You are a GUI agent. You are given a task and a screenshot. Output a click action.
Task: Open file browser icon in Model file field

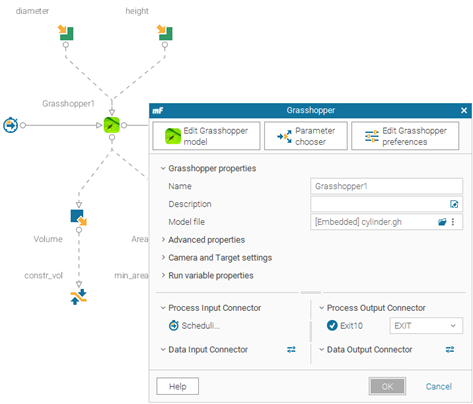point(442,222)
